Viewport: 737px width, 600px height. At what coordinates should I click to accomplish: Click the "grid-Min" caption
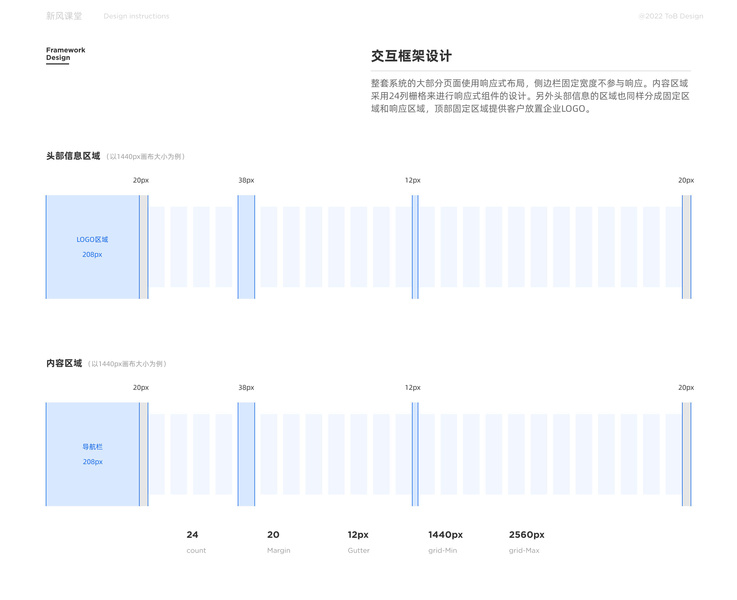[442, 550]
